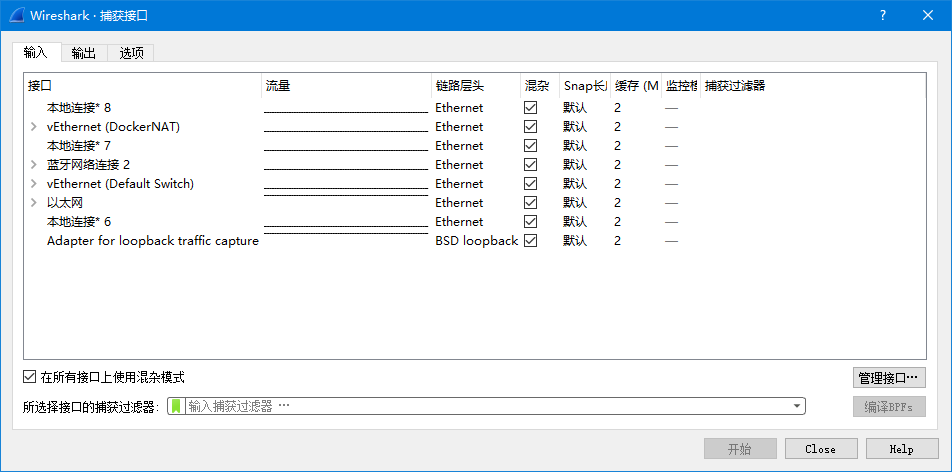This screenshot has width=952, height=472.
Task: Switch to the 输入 tab
Action: (x=36, y=52)
